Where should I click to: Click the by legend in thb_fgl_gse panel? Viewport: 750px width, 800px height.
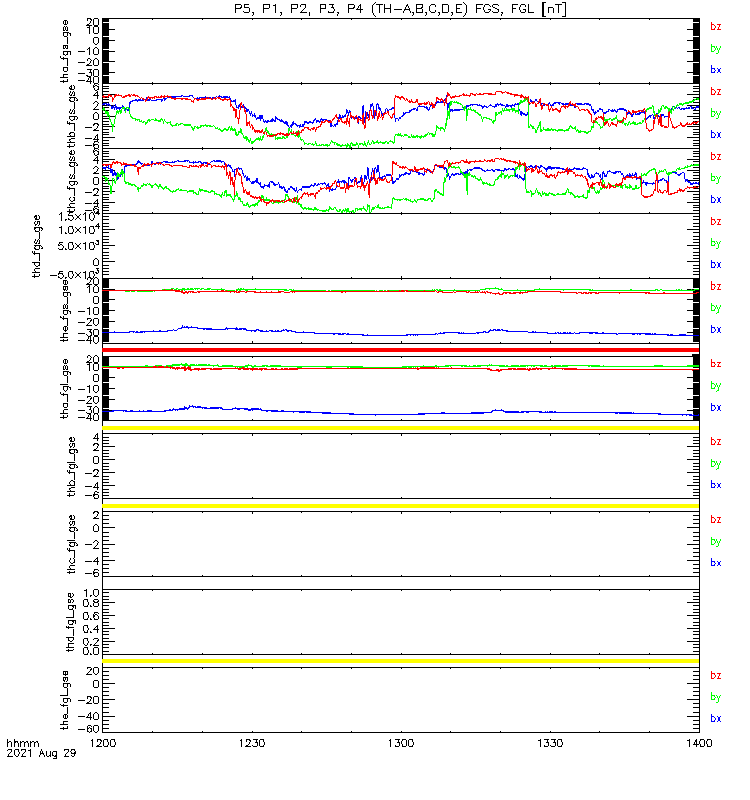click(716, 464)
